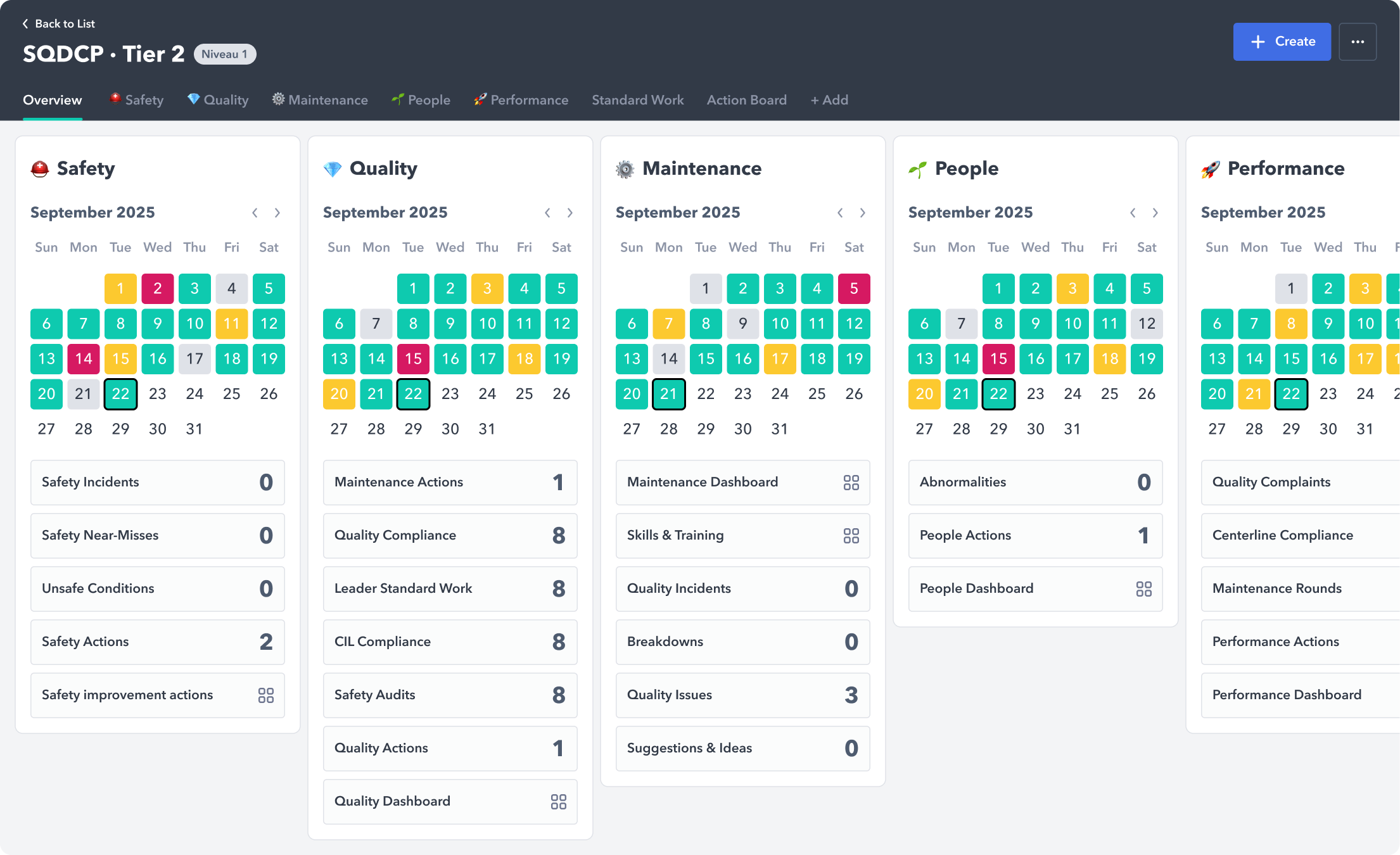
Task: Open the Quality Incidents row
Action: point(743,589)
